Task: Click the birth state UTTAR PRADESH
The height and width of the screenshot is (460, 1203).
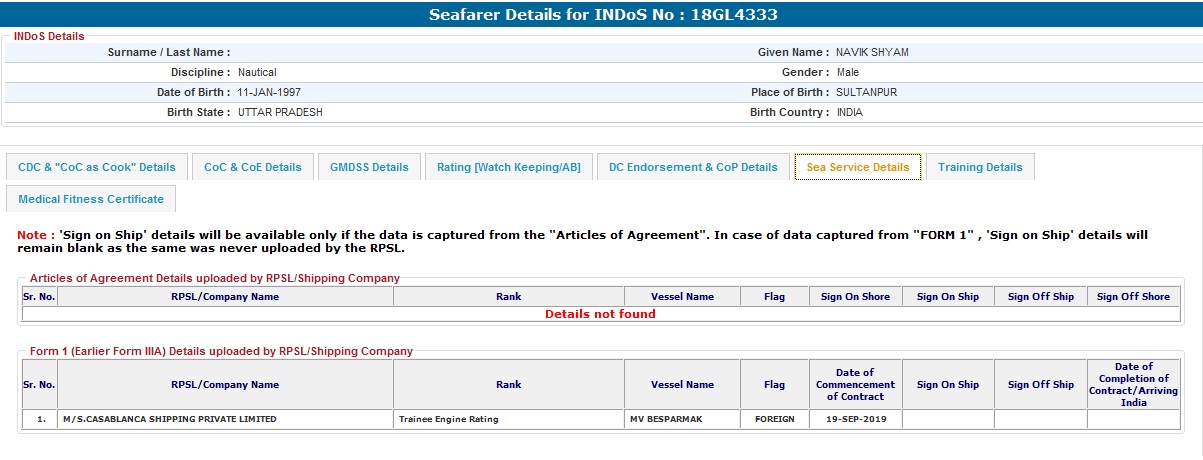Action: coord(280,112)
